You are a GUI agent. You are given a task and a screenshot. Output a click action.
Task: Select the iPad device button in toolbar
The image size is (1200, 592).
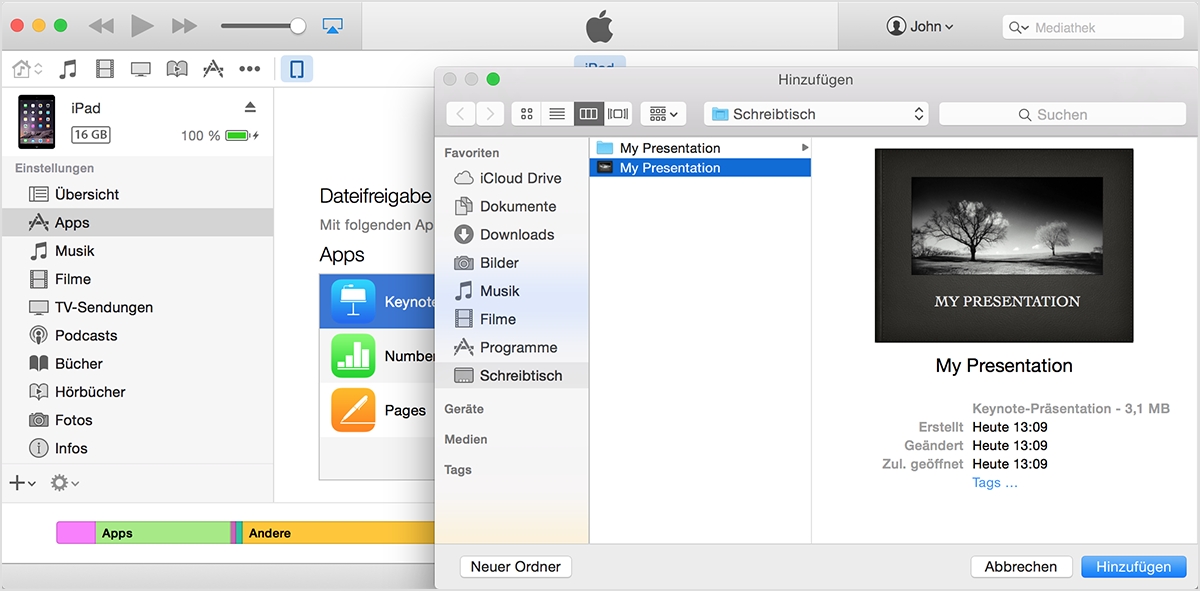click(297, 69)
